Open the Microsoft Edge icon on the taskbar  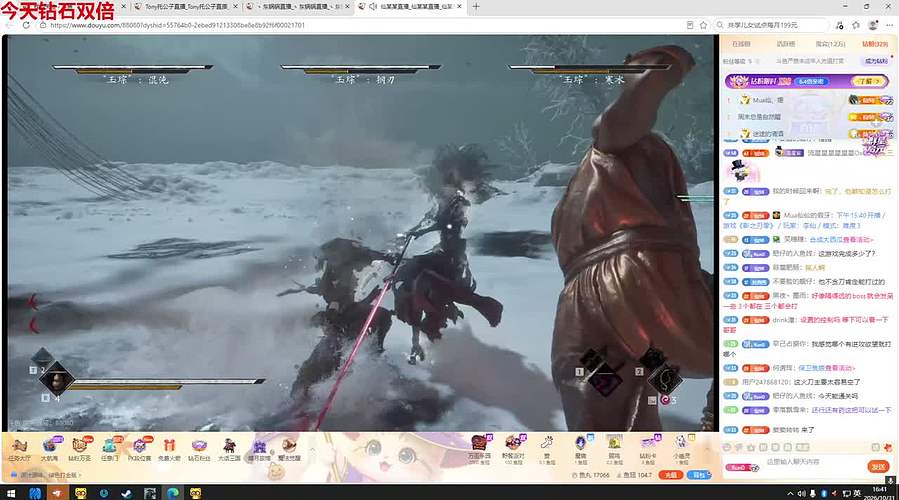pos(173,493)
